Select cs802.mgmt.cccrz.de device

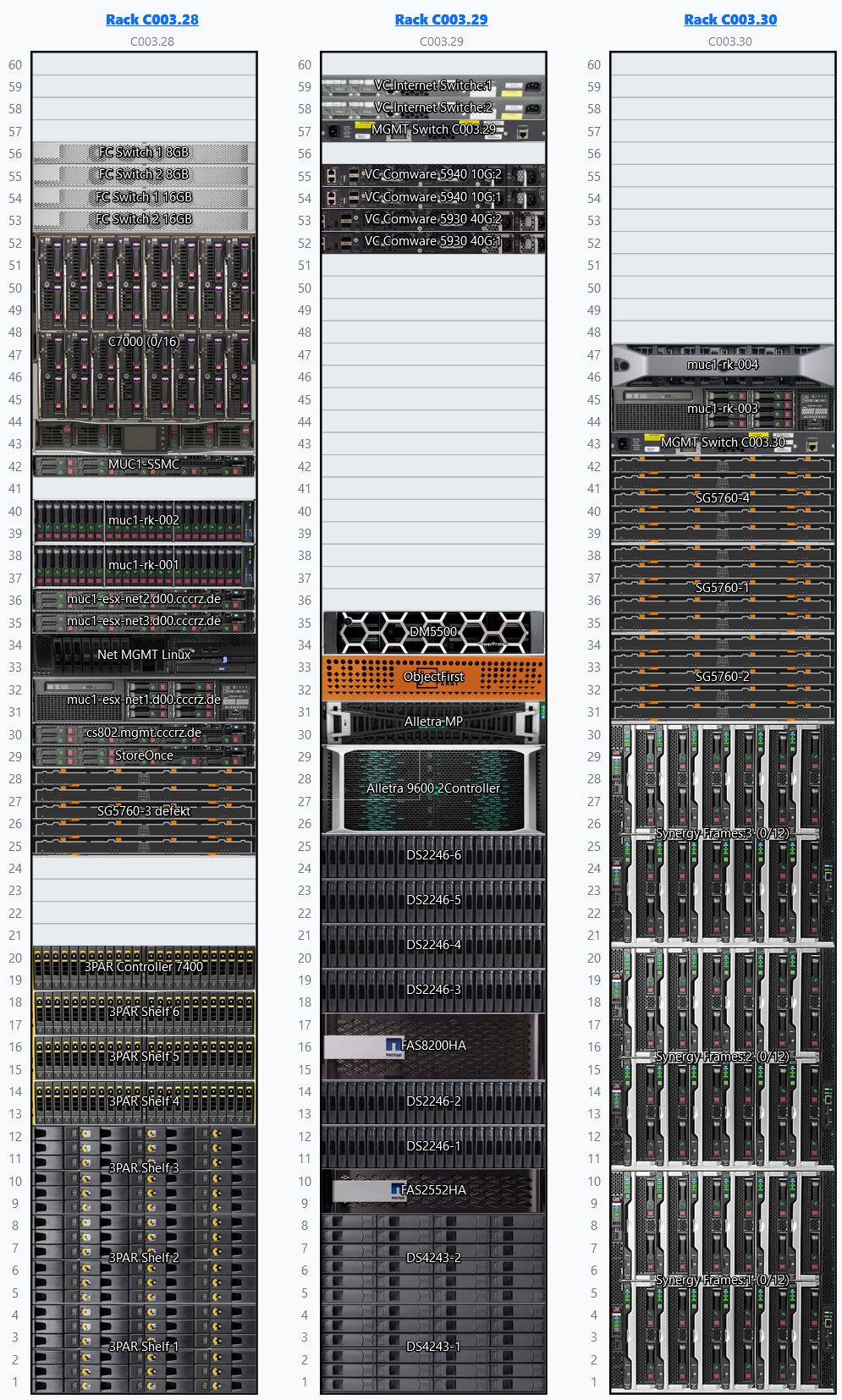coord(144,733)
